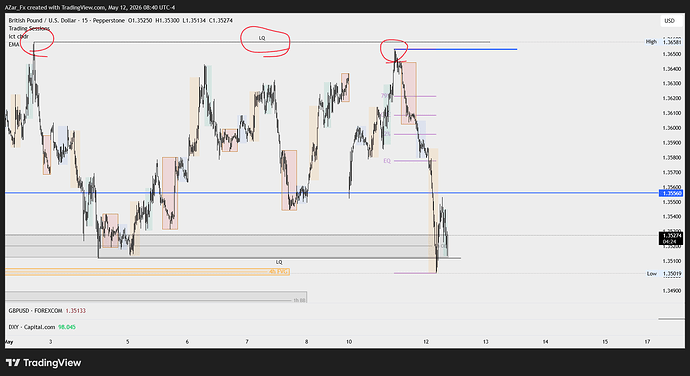Image resolution: width=690 pixels, height=376 pixels.
Task: Click date label 15 on time axis
Action: pyautogui.click(x=605, y=342)
